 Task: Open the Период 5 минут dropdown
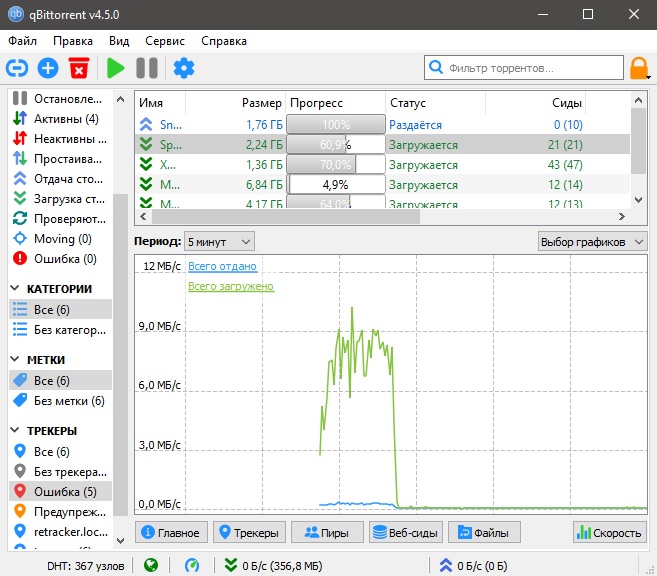(x=219, y=241)
